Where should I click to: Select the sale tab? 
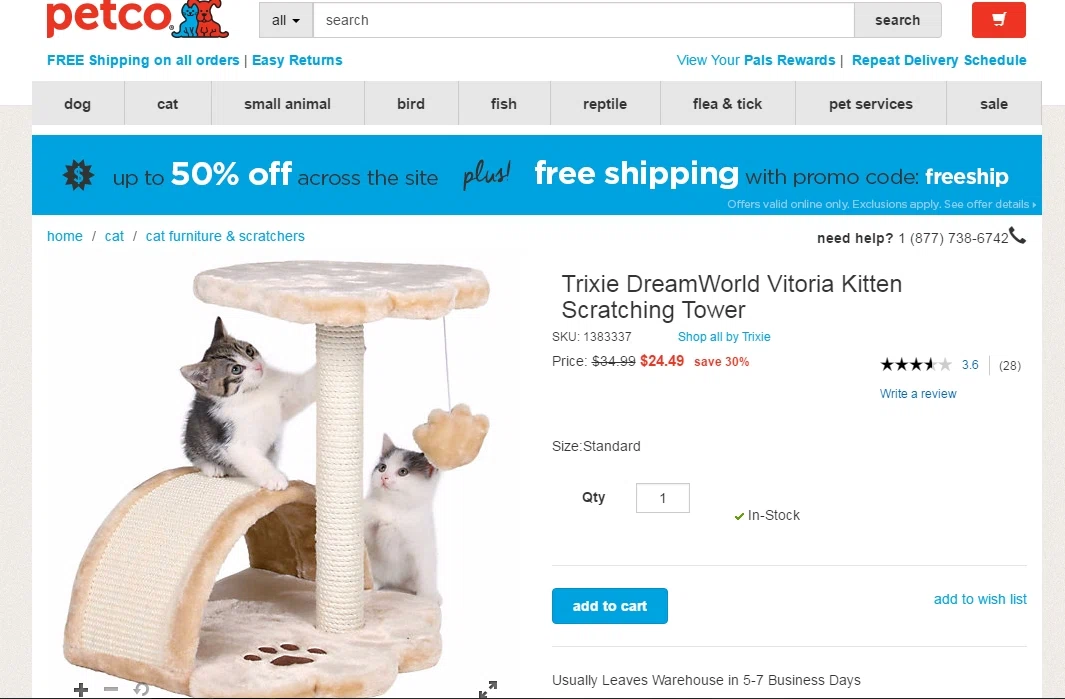point(994,104)
